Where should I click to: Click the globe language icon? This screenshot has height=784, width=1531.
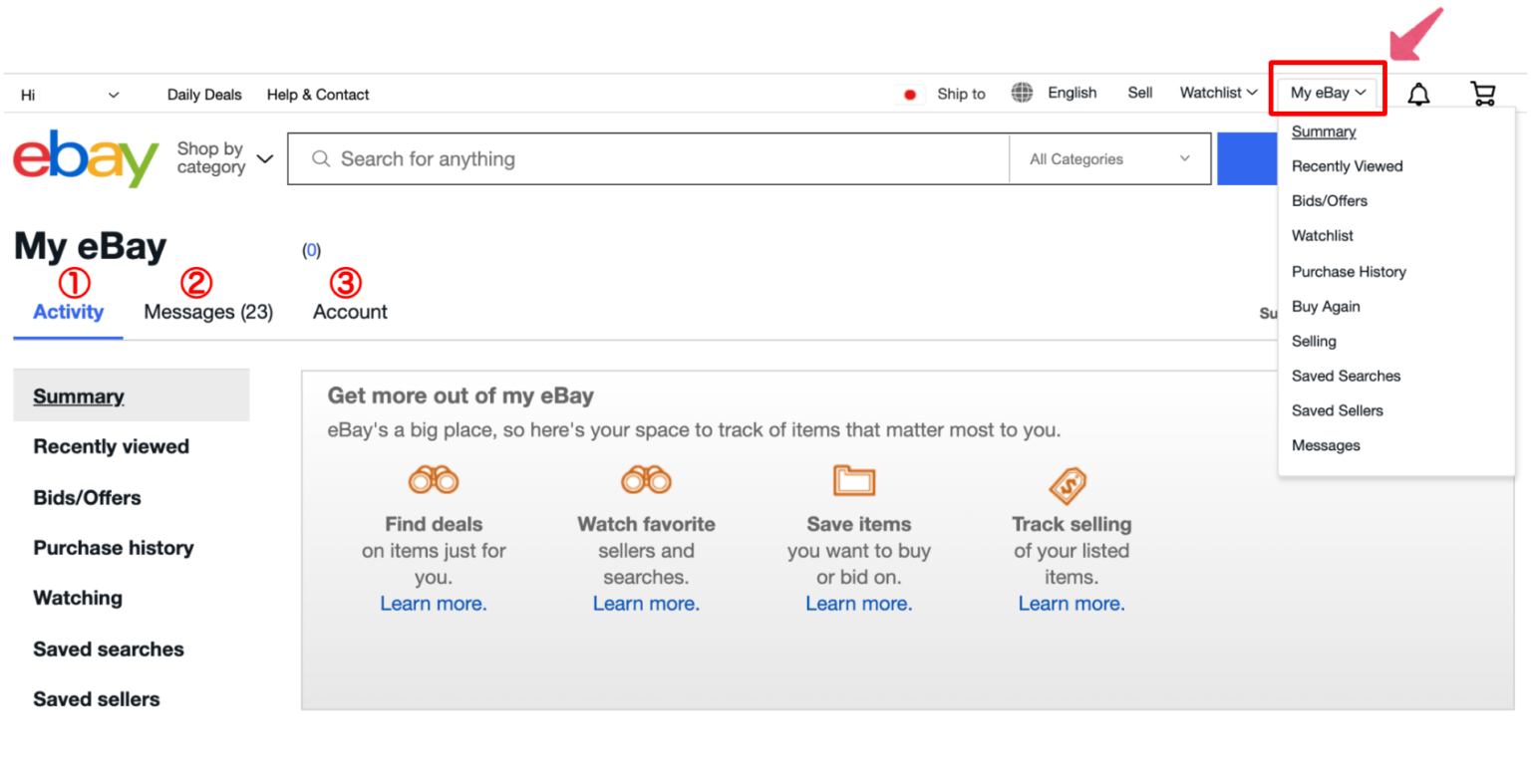(x=1021, y=93)
